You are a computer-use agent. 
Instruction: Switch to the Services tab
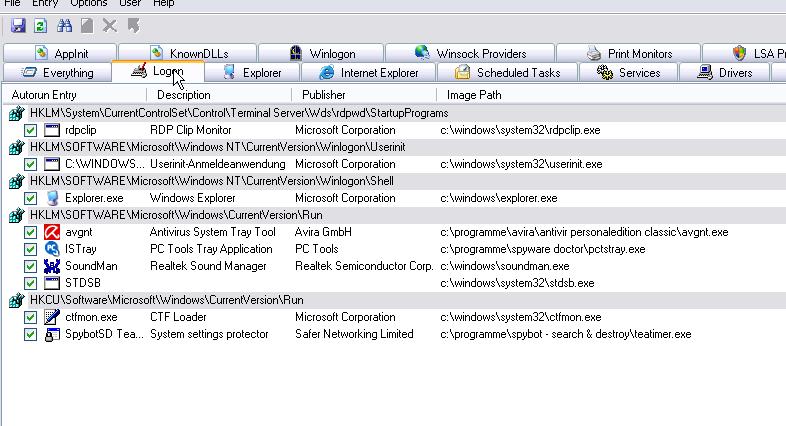click(x=628, y=73)
